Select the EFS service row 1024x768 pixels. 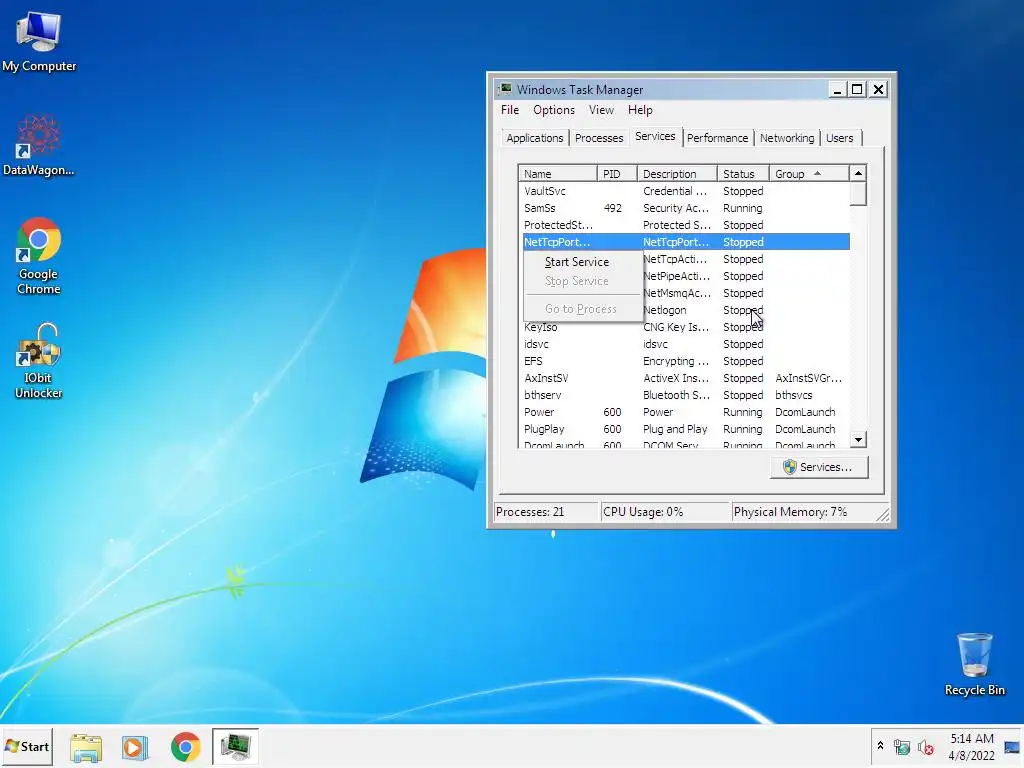(x=684, y=360)
